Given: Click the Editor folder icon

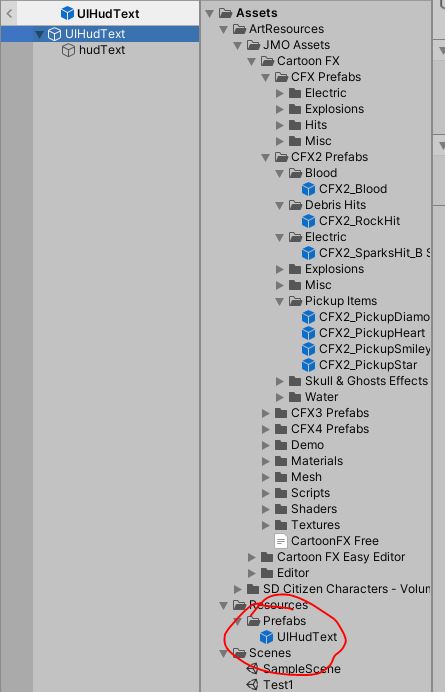Looking at the screenshot, I should pyautogui.click(x=267, y=573).
